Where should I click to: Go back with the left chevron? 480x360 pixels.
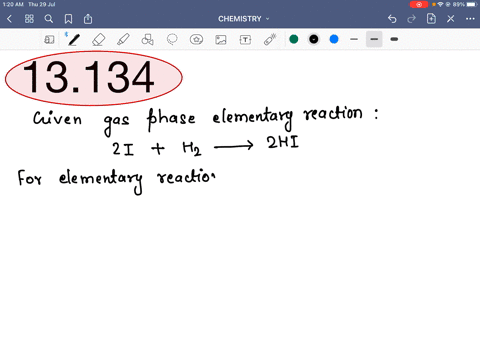(10, 19)
